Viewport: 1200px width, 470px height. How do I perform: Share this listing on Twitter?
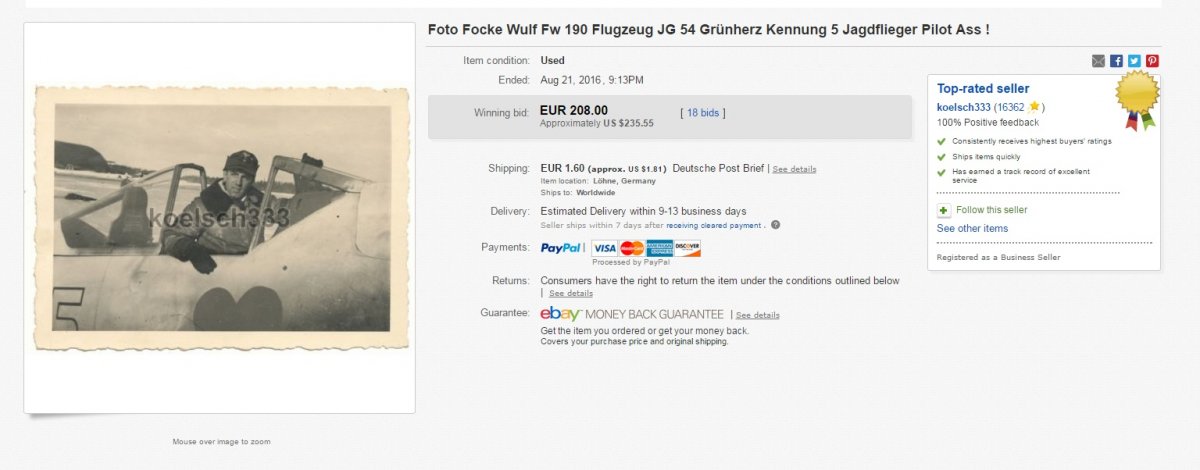click(x=1134, y=61)
